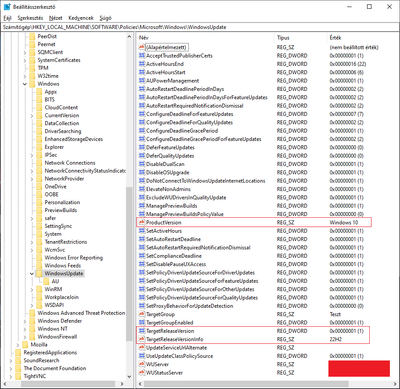Image resolution: width=400 pixels, height=389 pixels.
Task: Click the TargetGroupEnabled DWORD icon
Action: click(x=142, y=322)
